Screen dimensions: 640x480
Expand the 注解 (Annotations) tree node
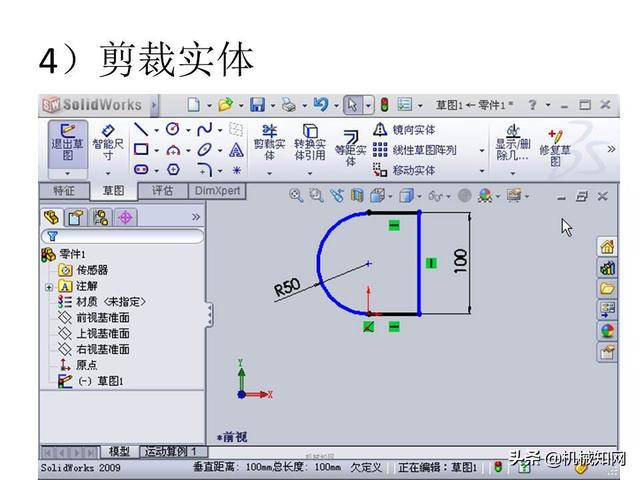[48, 286]
